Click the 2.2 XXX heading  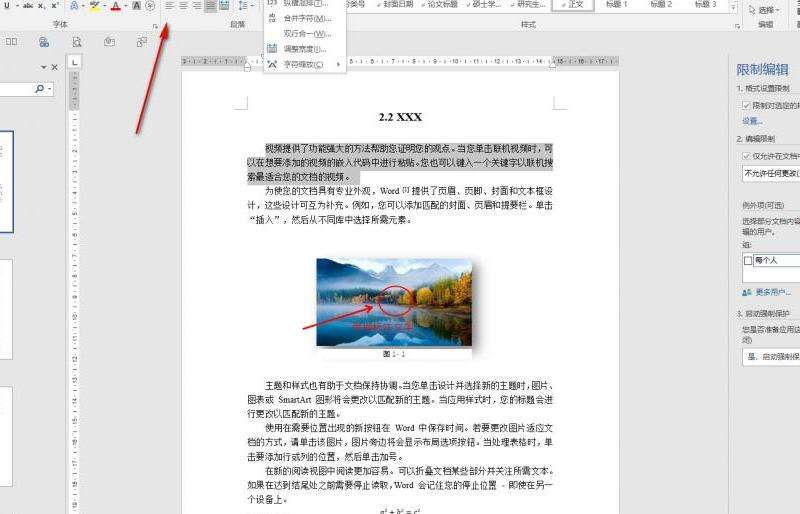[401, 117]
